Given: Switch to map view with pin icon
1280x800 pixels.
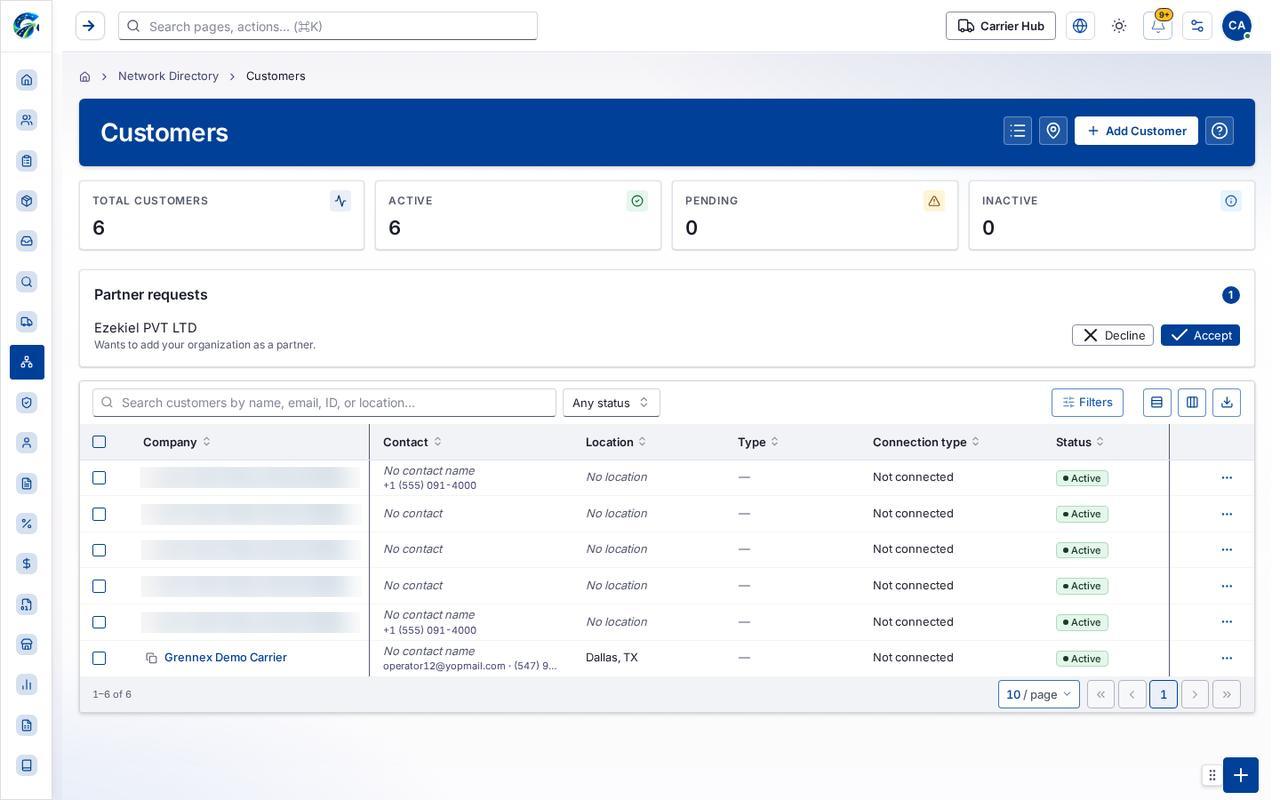Looking at the screenshot, I should pyautogui.click(x=1053, y=131).
